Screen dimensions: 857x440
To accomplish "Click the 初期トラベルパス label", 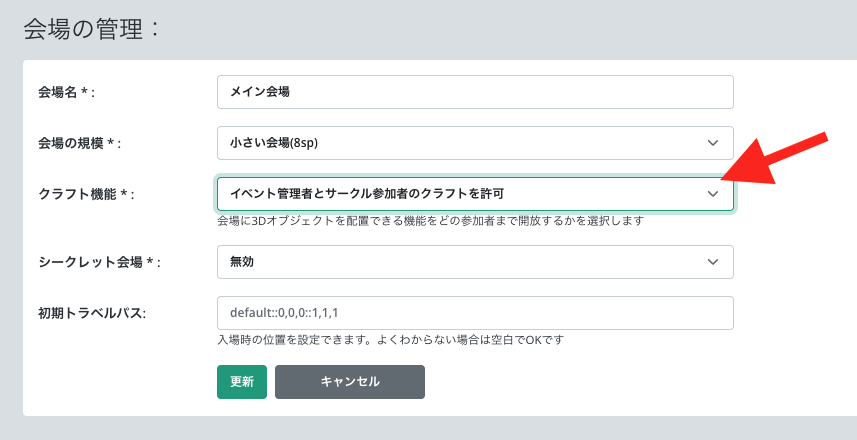I will (x=92, y=314).
